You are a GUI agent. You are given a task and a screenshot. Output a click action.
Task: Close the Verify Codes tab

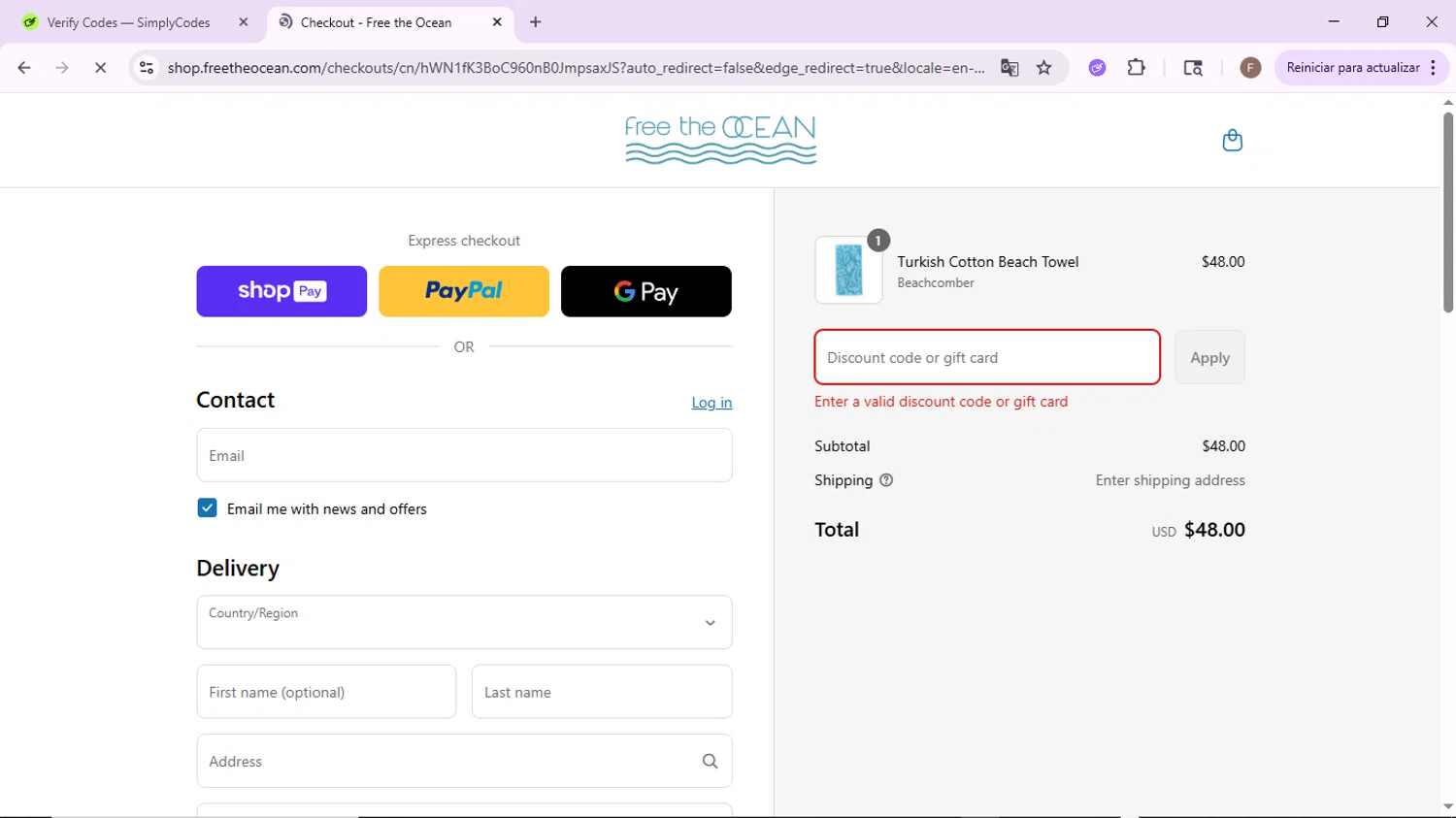(x=244, y=22)
